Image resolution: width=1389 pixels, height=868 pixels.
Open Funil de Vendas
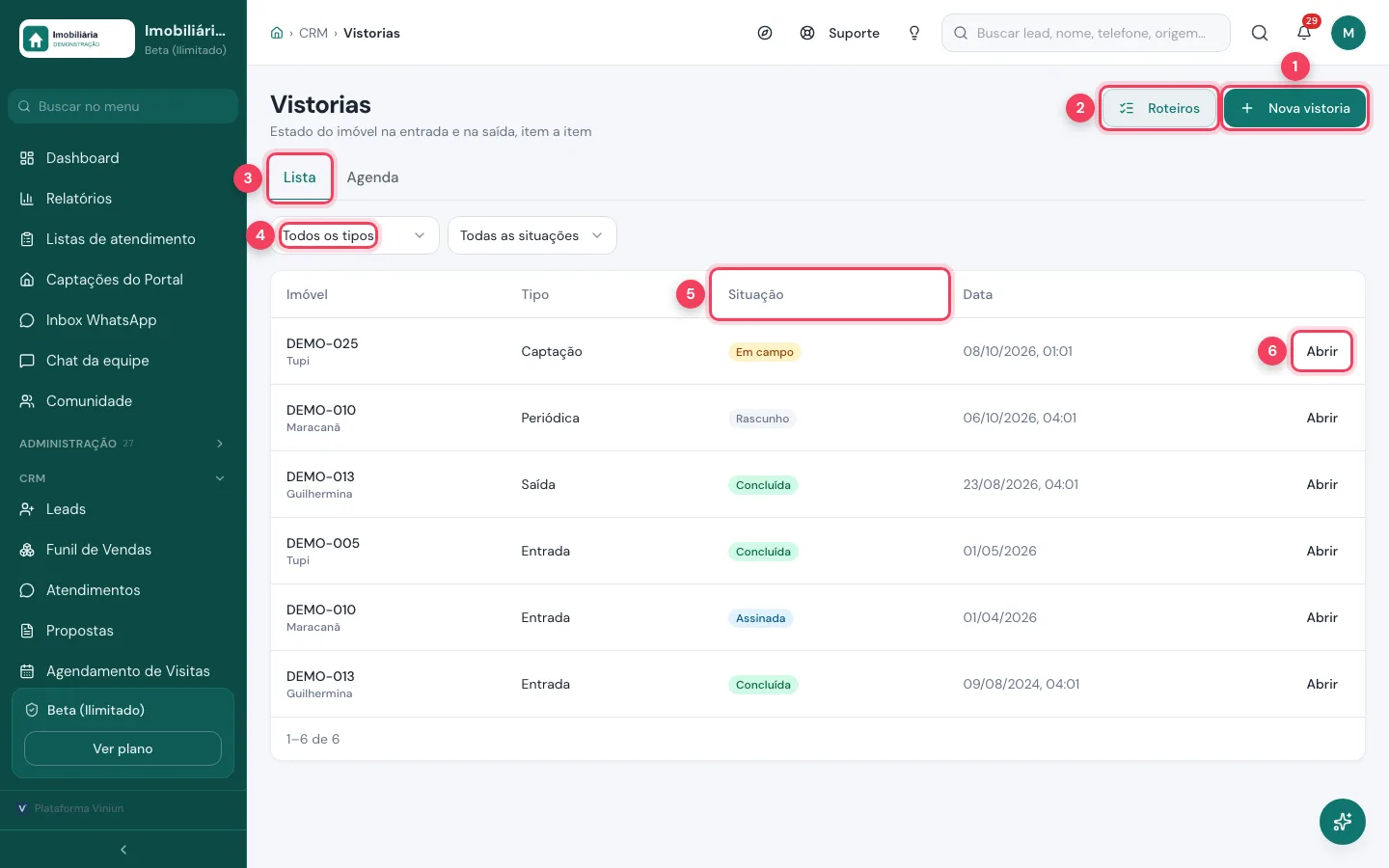coord(123,550)
